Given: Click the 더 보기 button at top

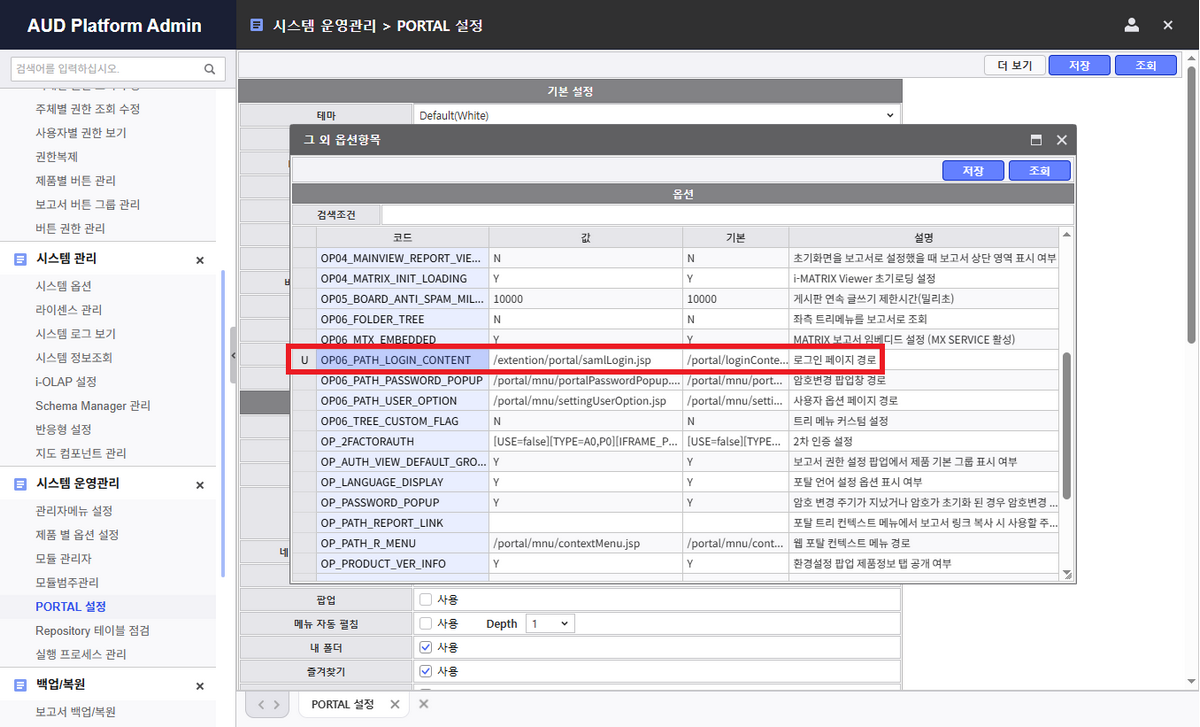Looking at the screenshot, I should point(1013,65).
